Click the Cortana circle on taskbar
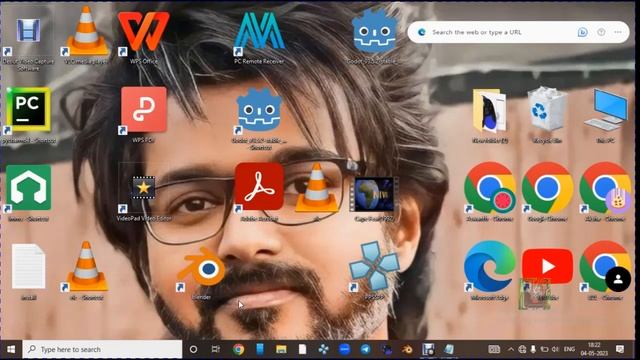The height and width of the screenshot is (360, 640). [x=193, y=349]
